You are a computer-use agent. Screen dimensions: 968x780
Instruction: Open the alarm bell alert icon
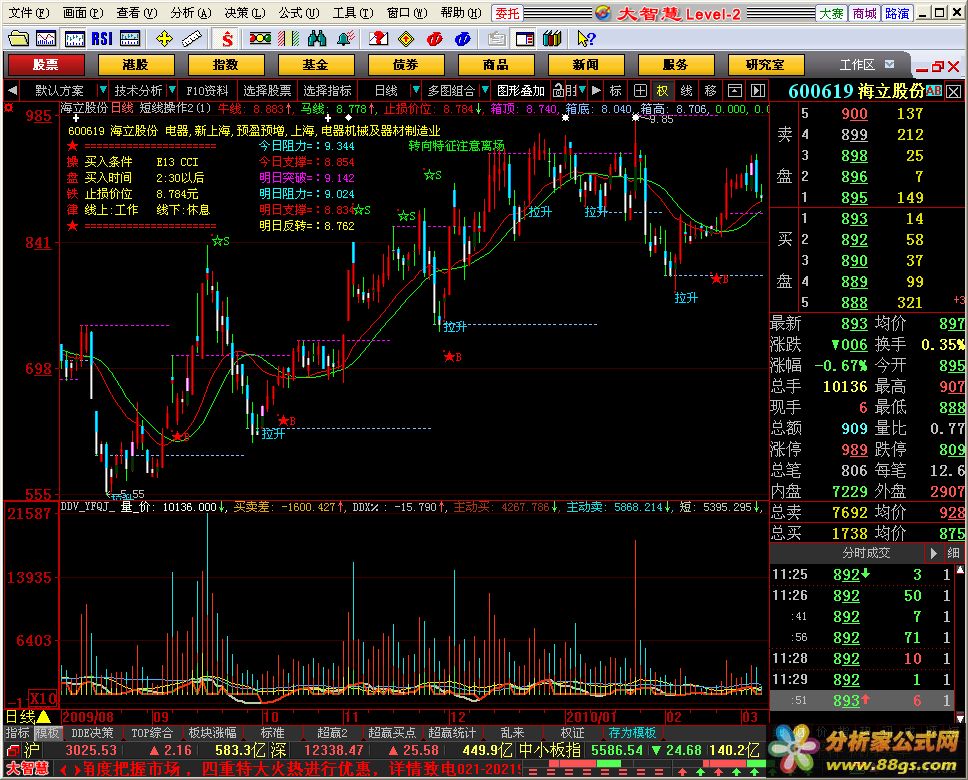coord(345,40)
